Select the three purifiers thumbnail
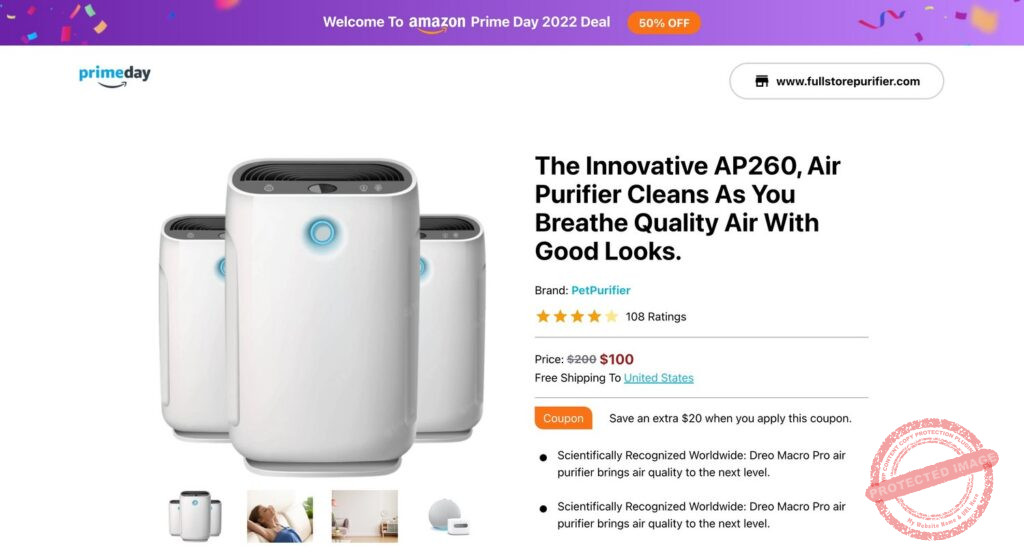Viewport: 1024px width, 553px height. click(195, 516)
